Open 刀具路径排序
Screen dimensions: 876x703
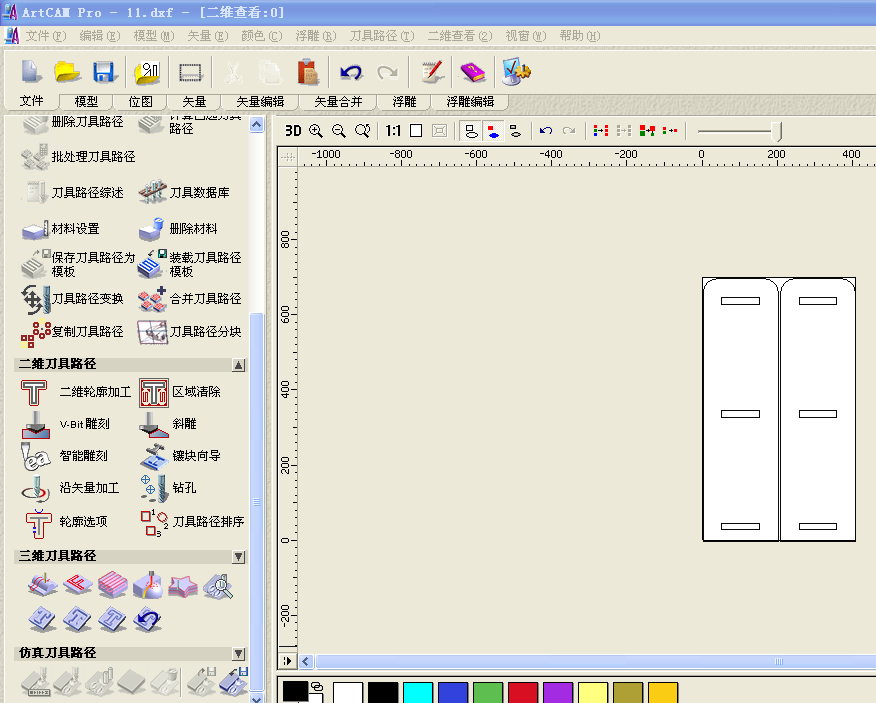point(192,522)
